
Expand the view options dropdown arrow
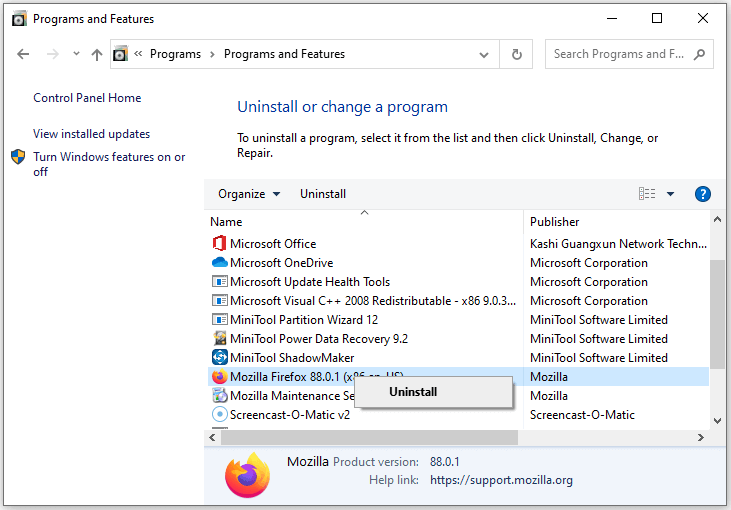[x=670, y=194]
